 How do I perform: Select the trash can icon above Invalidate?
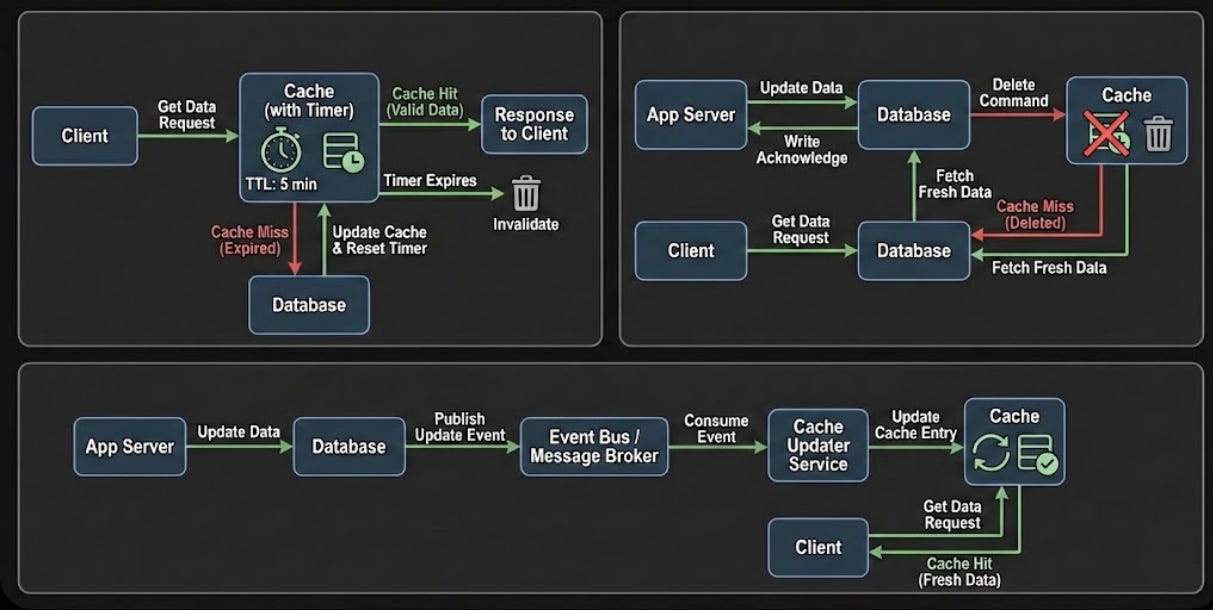pyautogui.click(x=525, y=193)
